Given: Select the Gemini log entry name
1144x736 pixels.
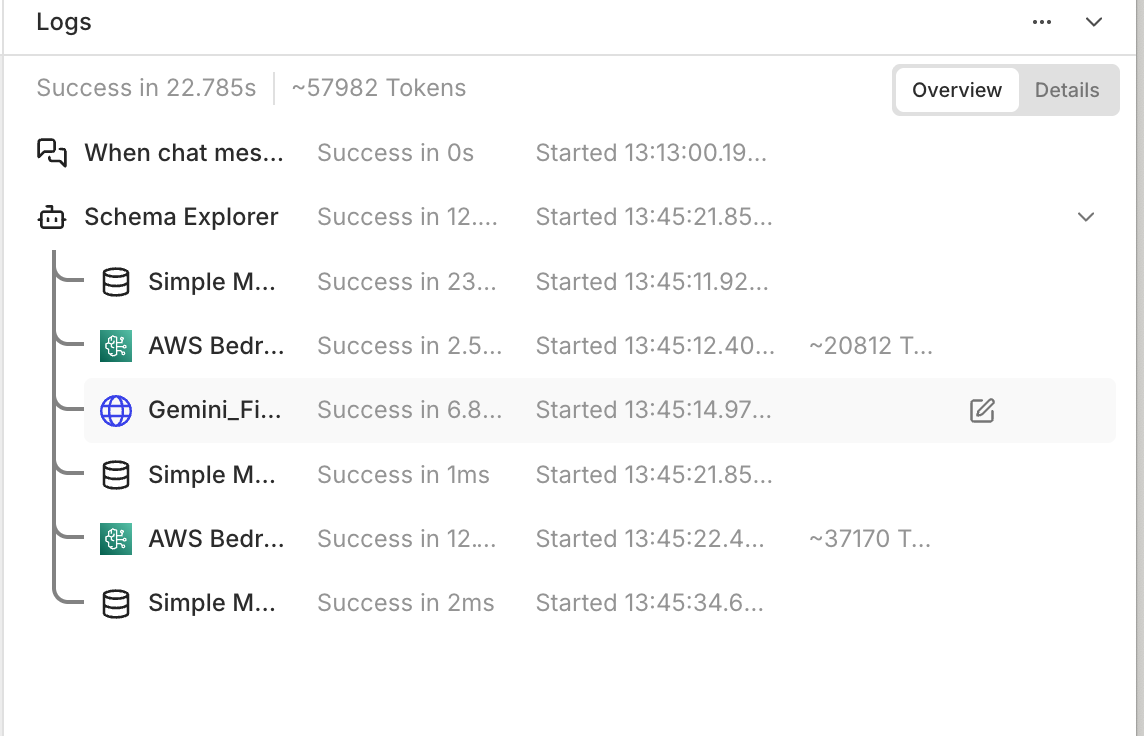Looking at the screenshot, I should [x=215, y=410].
